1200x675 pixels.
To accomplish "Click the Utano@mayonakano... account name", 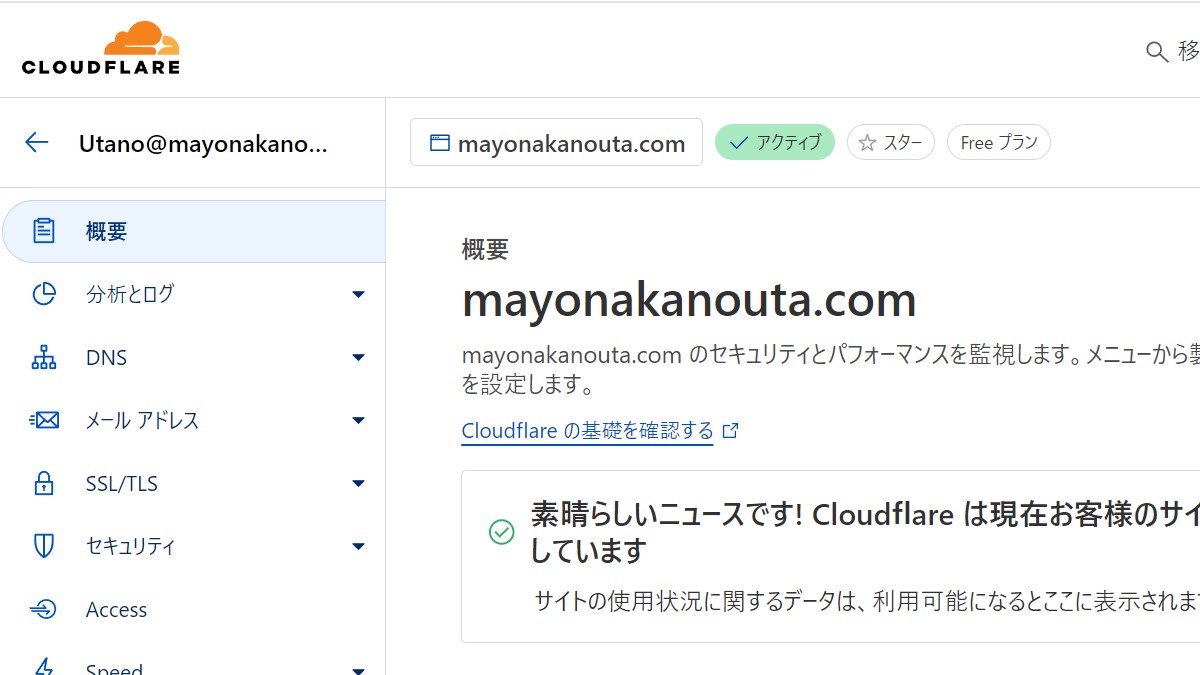I will point(203,143).
